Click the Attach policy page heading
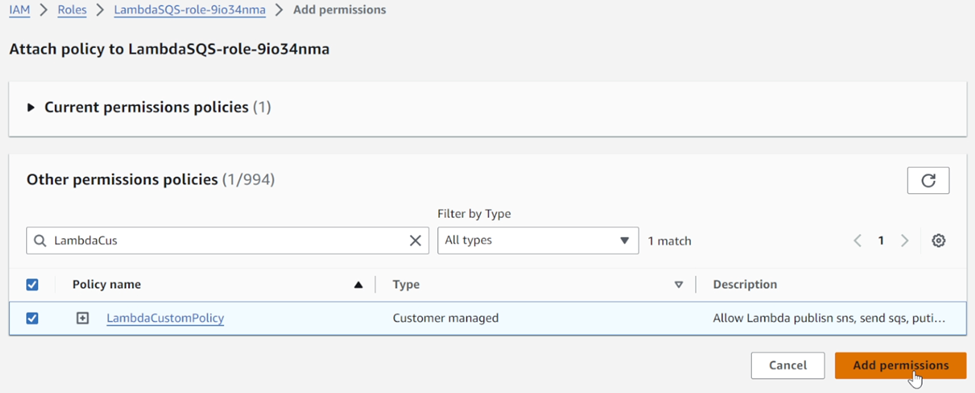975x393 pixels. click(x=169, y=50)
